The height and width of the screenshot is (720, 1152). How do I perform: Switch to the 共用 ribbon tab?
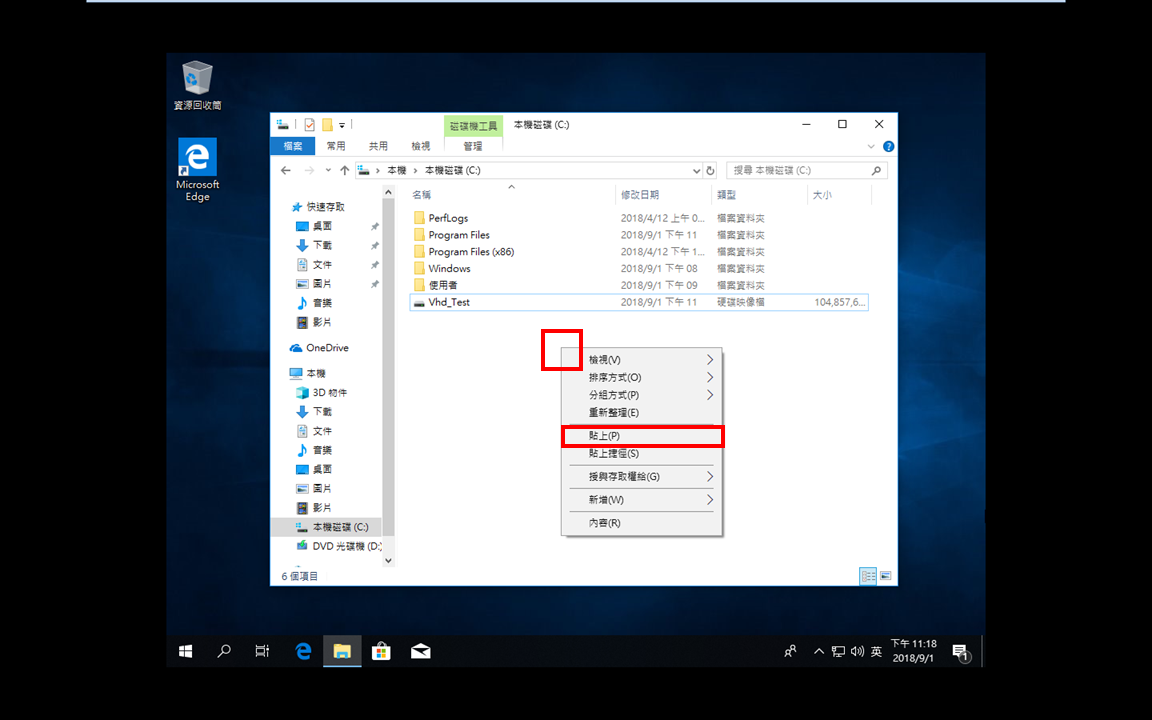[x=378, y=146]
